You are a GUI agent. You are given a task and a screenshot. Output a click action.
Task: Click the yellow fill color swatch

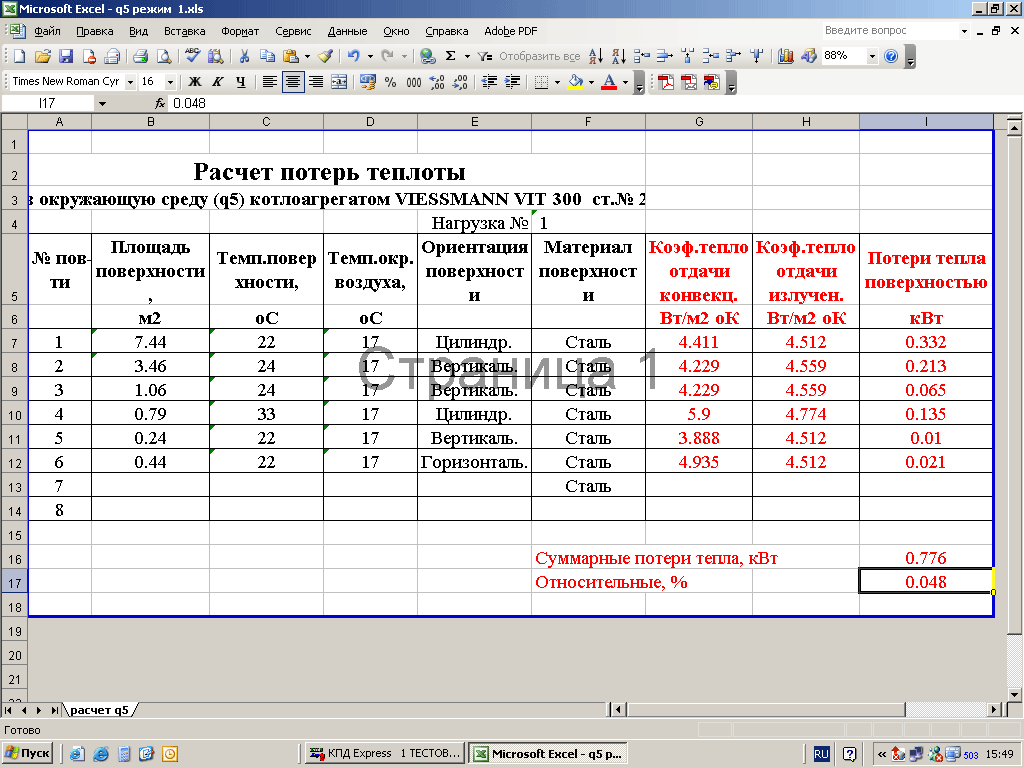click(x=575, y=82)
